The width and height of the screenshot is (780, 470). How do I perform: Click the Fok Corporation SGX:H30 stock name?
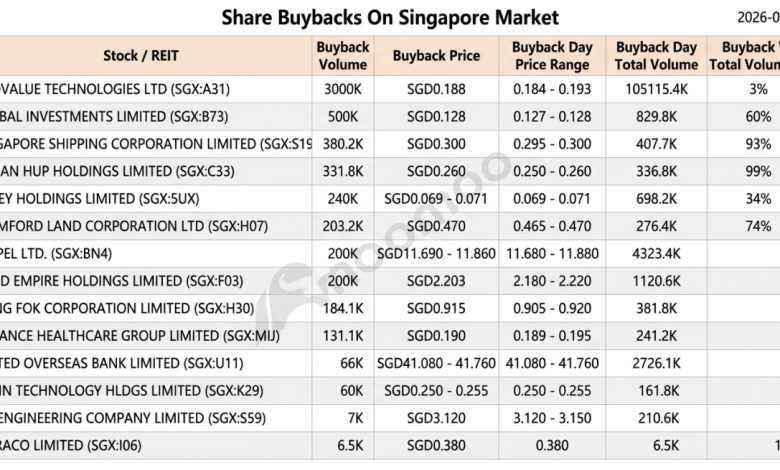[x=127, y=308]
